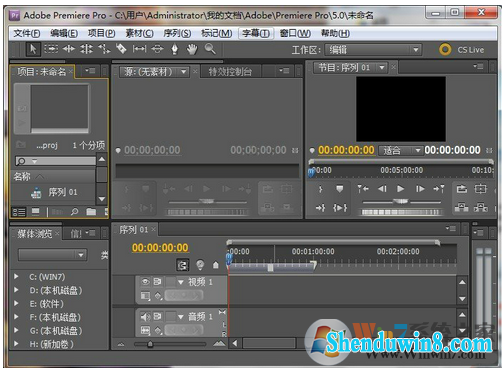The width and height of the screenshot is (502, 368).
Task: Select the Track Select tool
Action: [51, 49]
